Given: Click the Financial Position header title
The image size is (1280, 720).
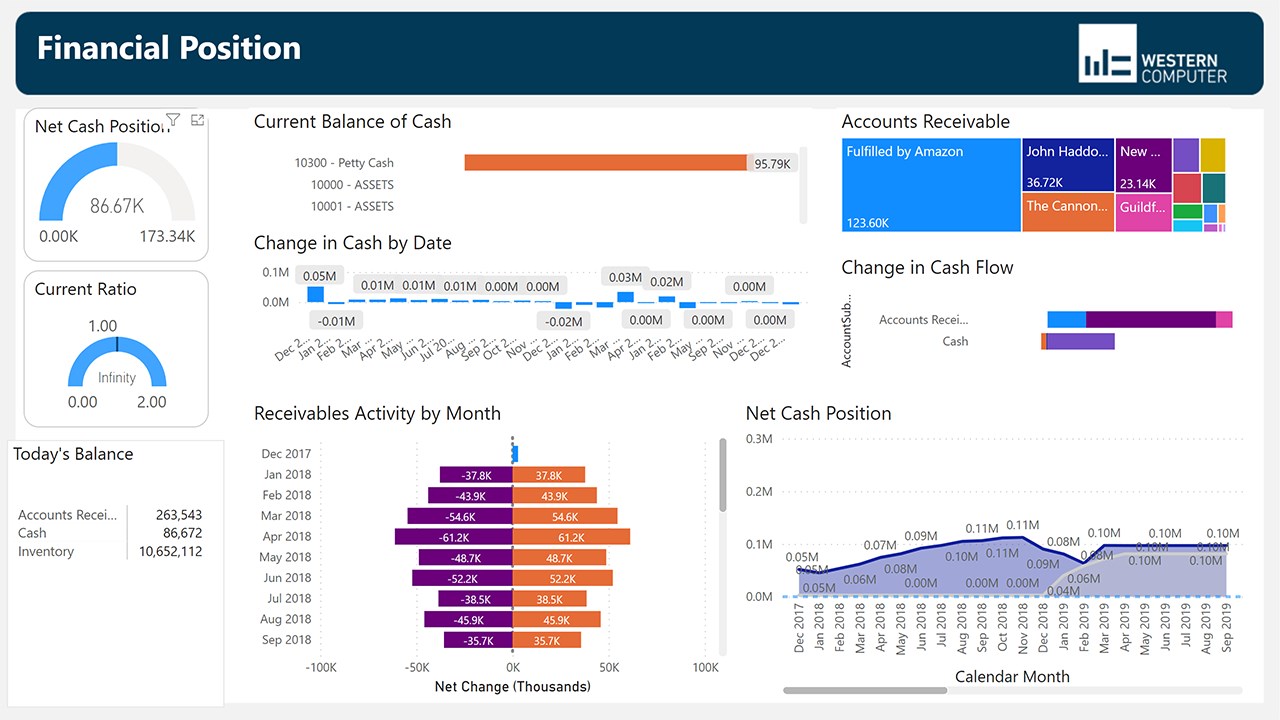Looking at the screenshot, I should click(169, 48).
